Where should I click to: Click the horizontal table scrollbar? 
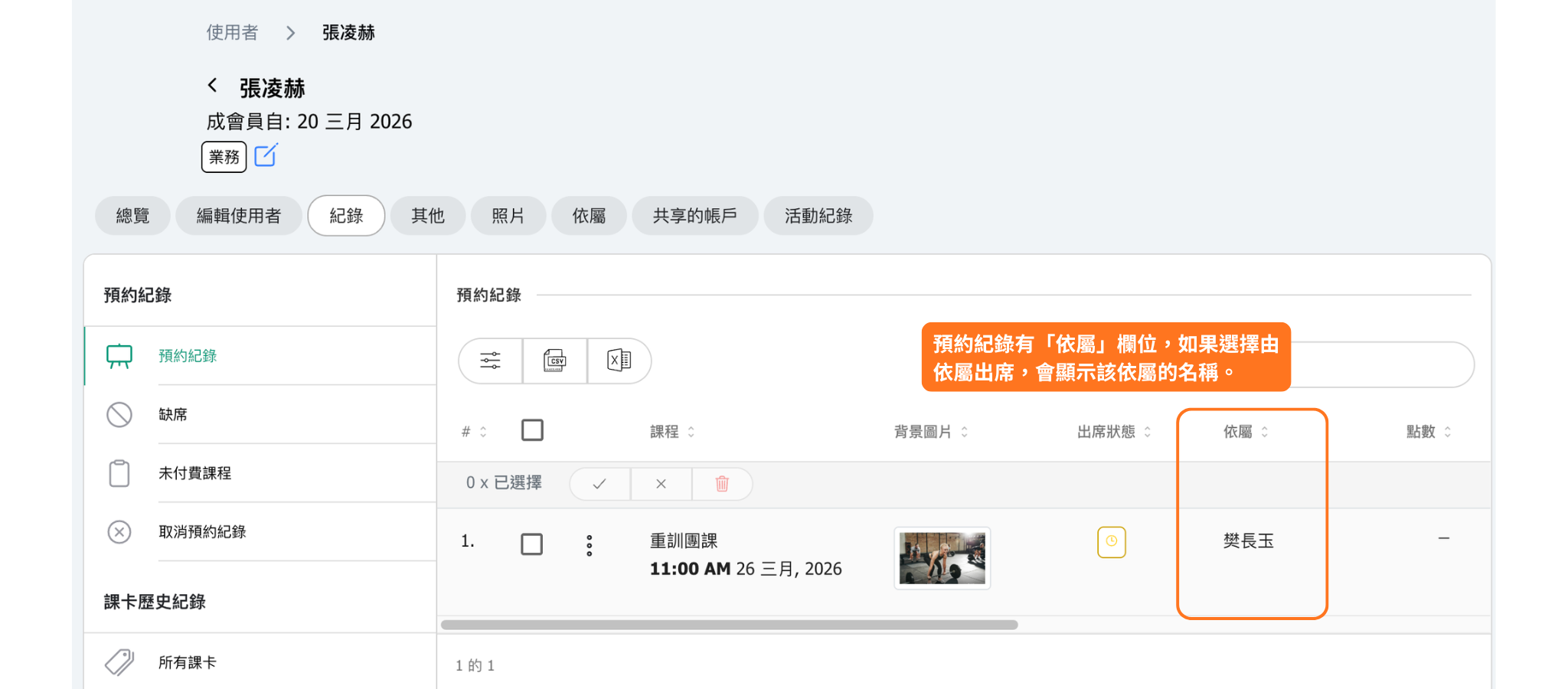pyautogui.click(x=729, y=625)
